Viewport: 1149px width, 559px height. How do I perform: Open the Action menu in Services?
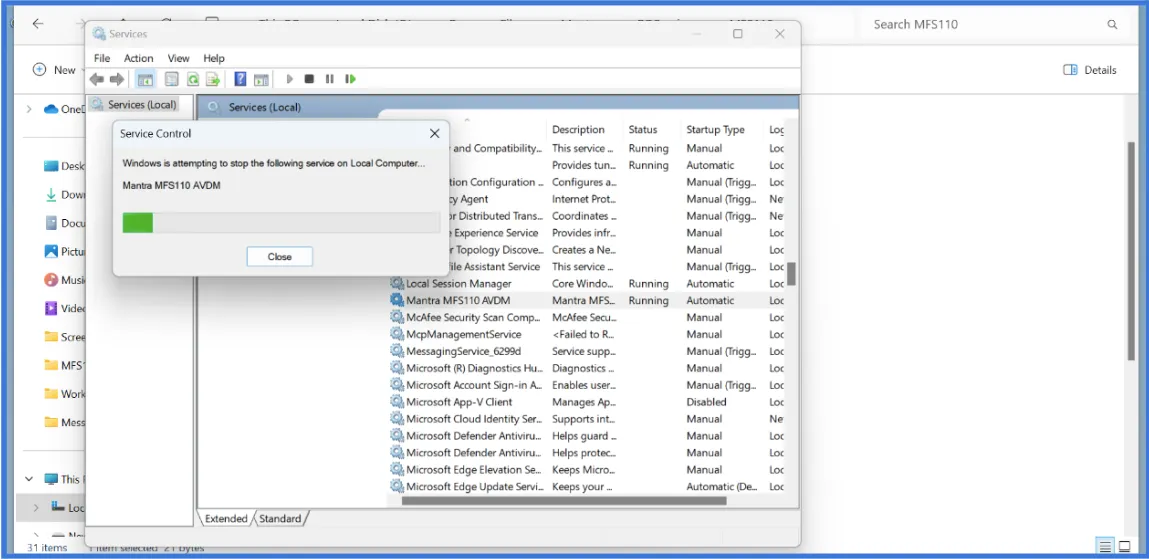(138, 58)
